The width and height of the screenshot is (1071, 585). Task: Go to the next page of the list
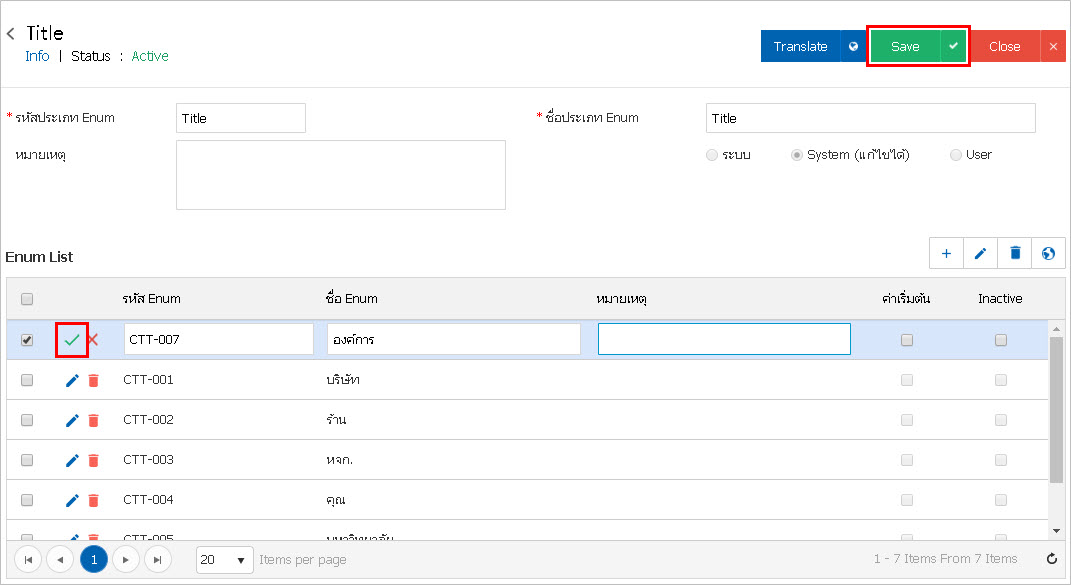click(126, 560)
